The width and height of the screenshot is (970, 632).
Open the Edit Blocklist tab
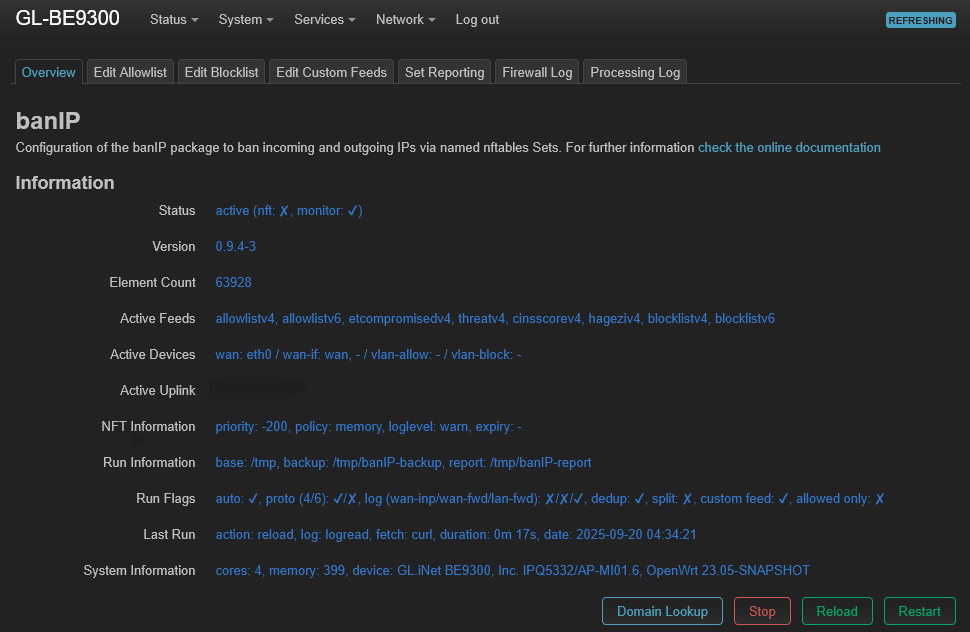222,72
